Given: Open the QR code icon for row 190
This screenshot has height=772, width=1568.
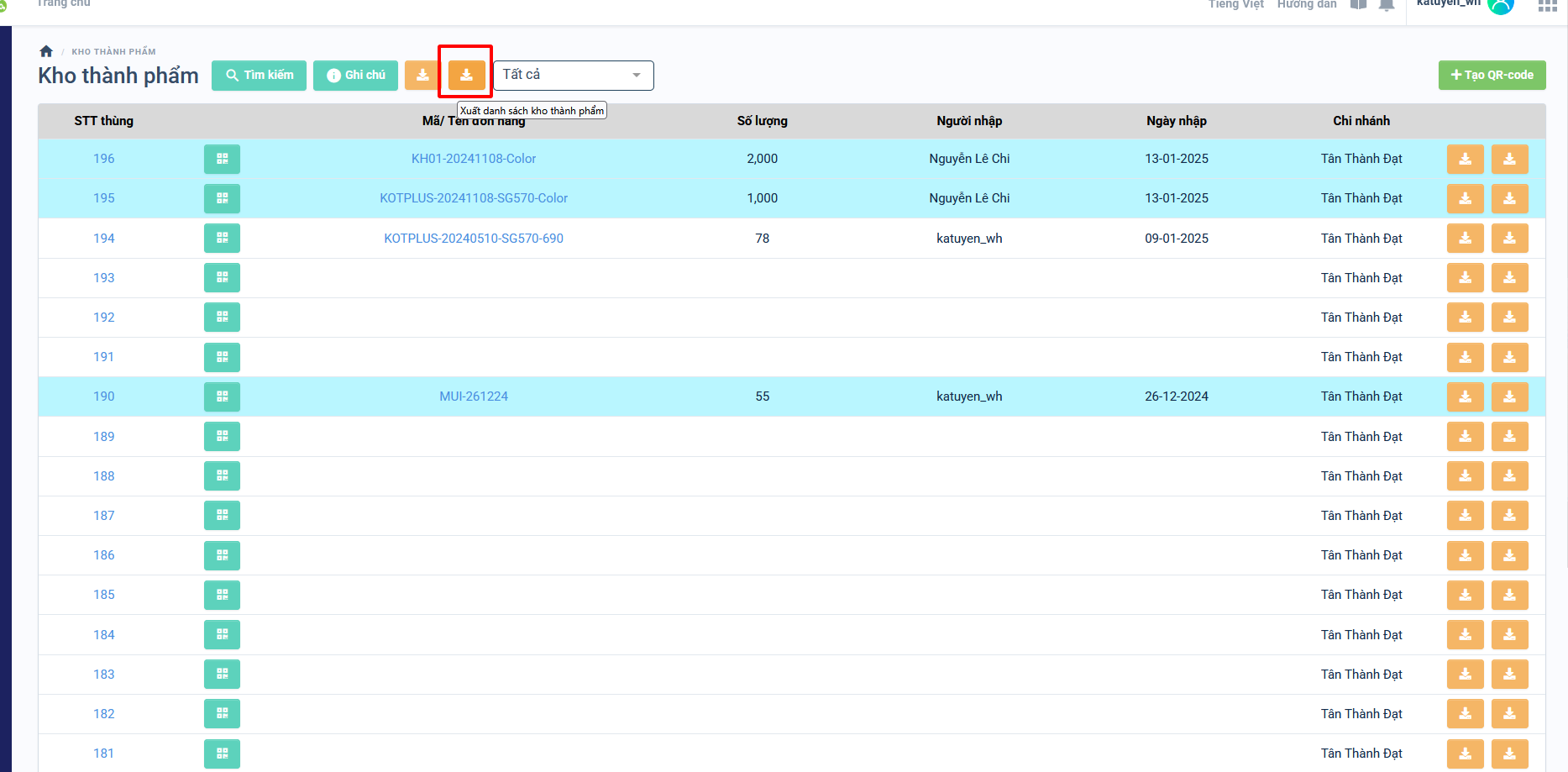Looking at the screenshot, I should 222,397.
